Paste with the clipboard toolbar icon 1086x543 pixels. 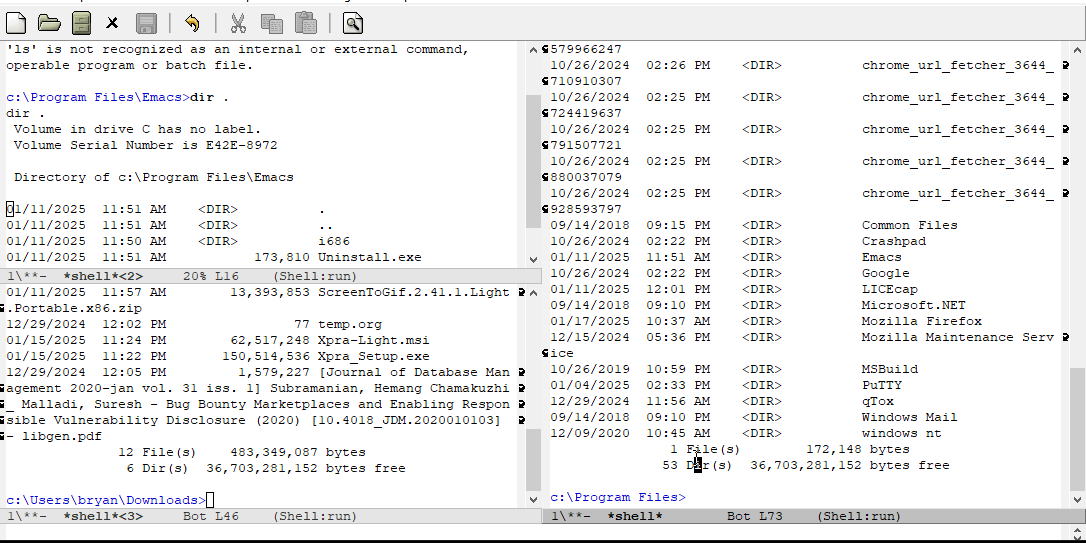coord(305,23)
